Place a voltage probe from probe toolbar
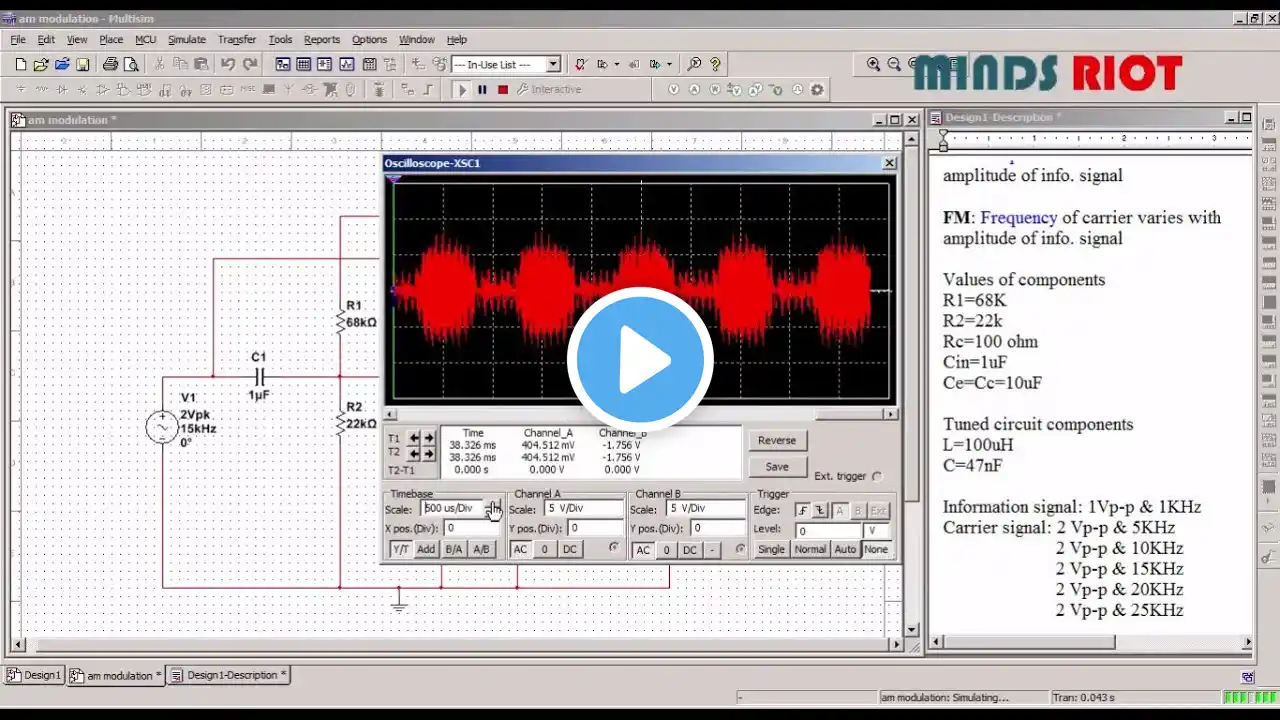 pyautogui.click(x=673, y=90)
